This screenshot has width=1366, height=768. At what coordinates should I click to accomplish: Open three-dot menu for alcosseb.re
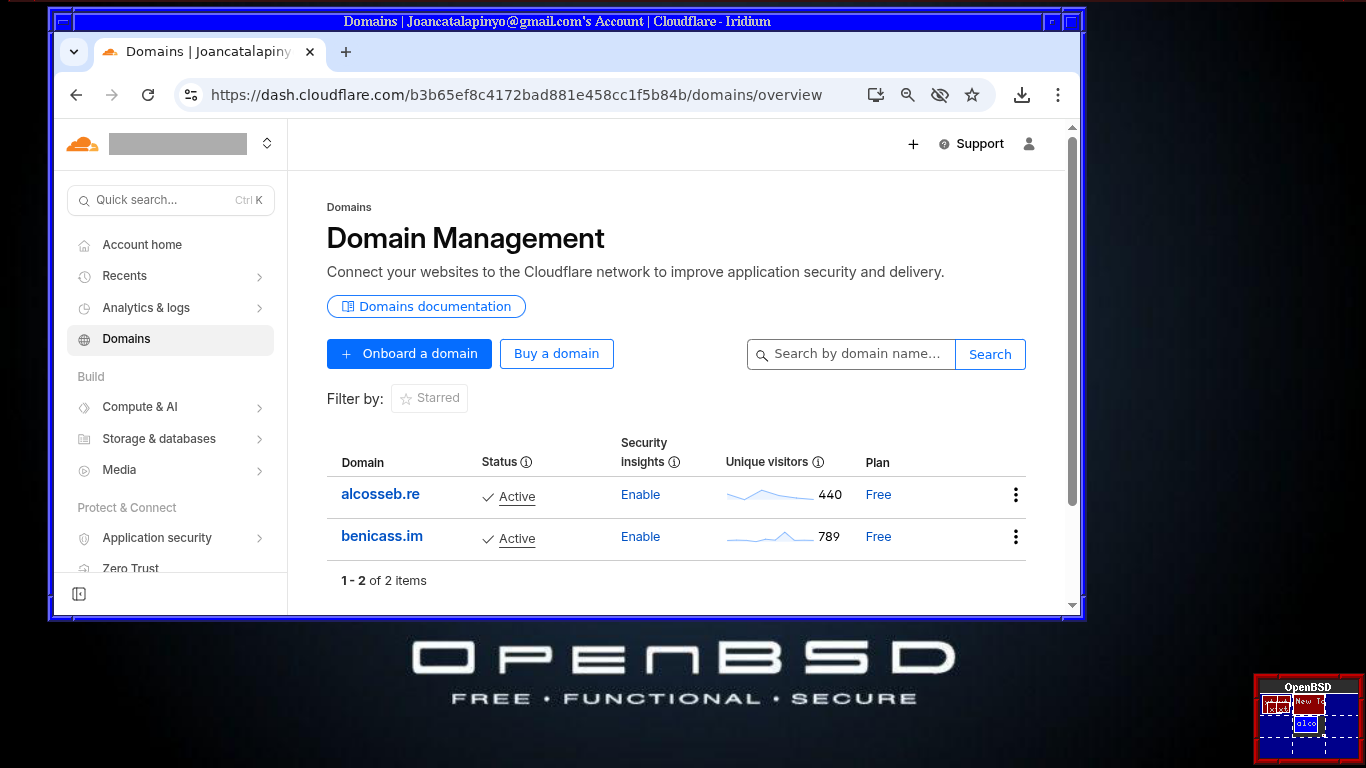(x=1015, y=495)
